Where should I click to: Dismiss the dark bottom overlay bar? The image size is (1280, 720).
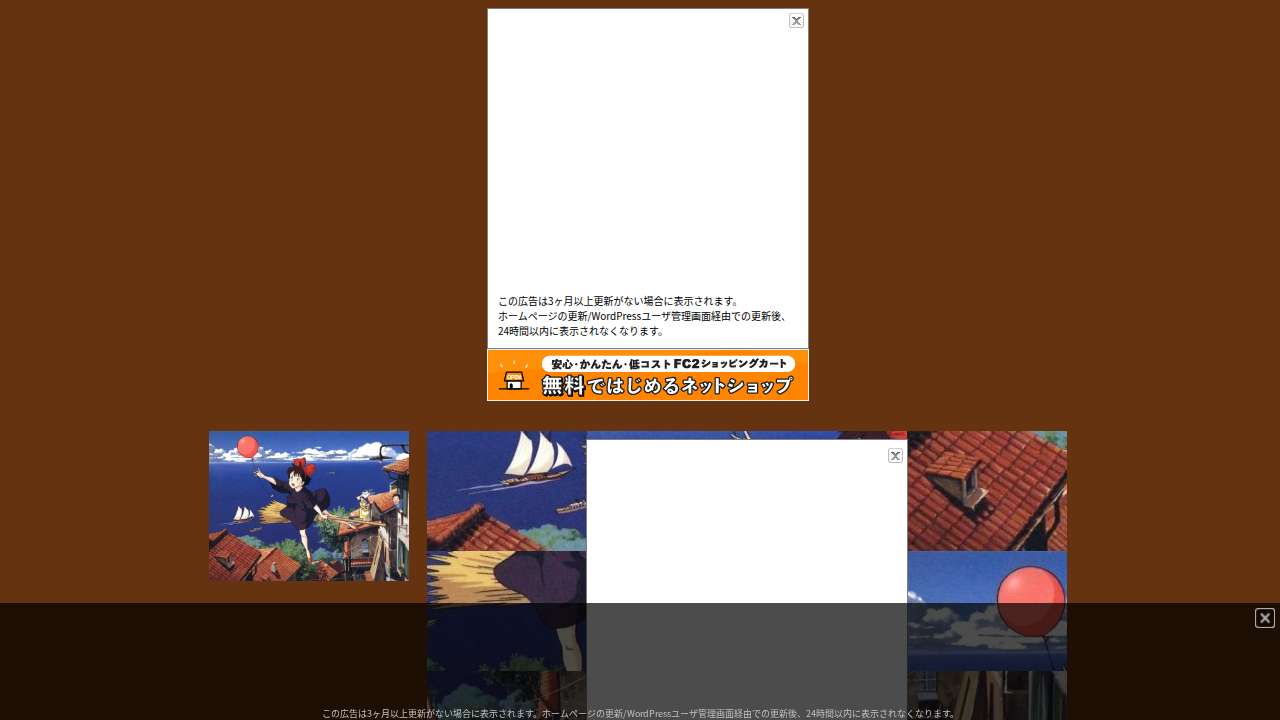1265,618
